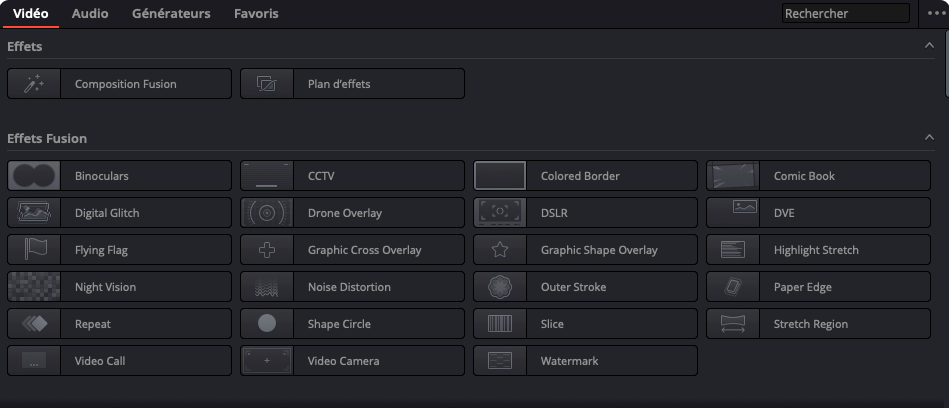
Task: Open the three-dot options menu
Action: coord(937,14)
